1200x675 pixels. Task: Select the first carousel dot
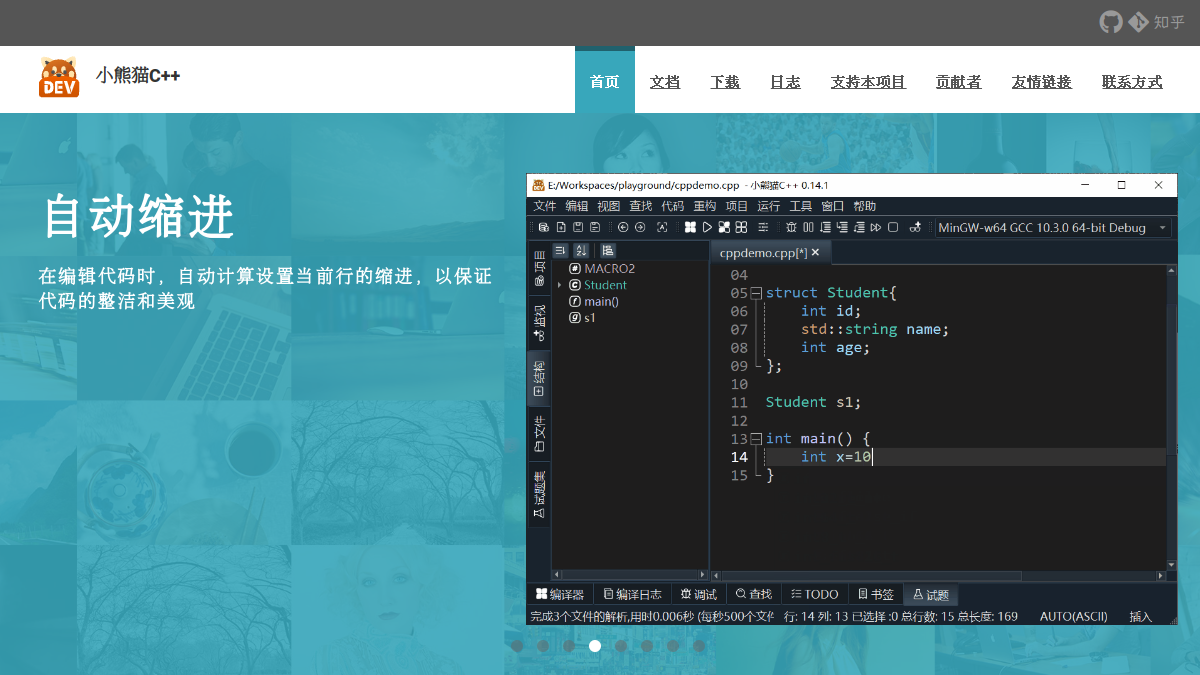point(517,646)
